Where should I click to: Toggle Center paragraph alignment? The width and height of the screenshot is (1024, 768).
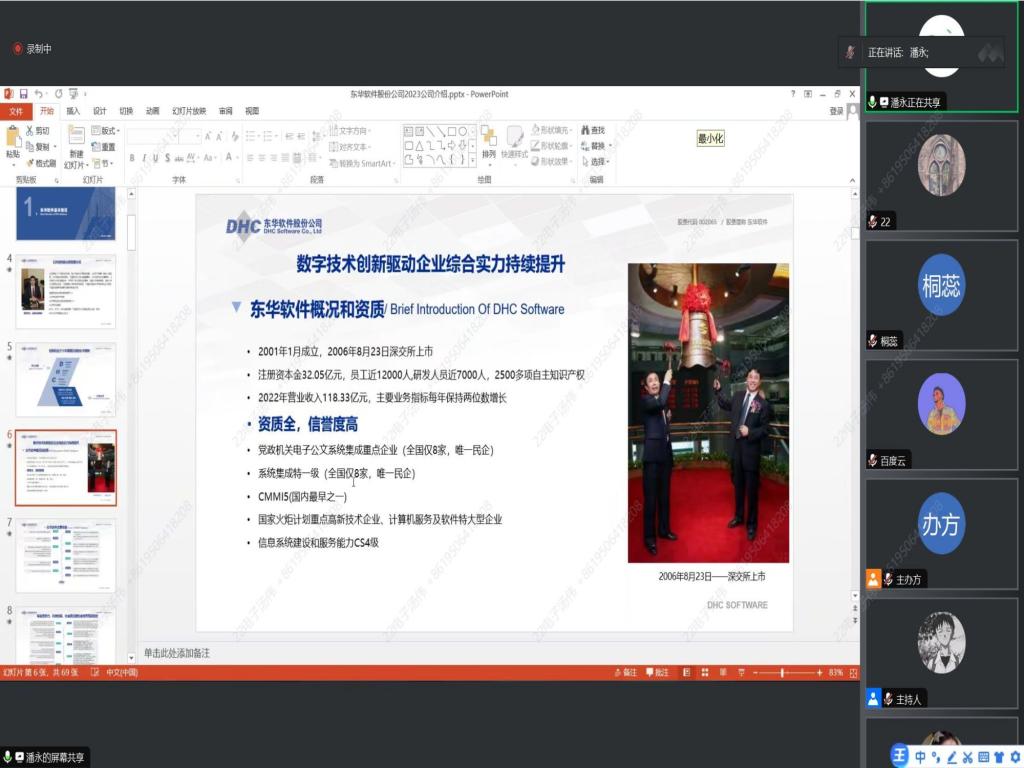262,158
